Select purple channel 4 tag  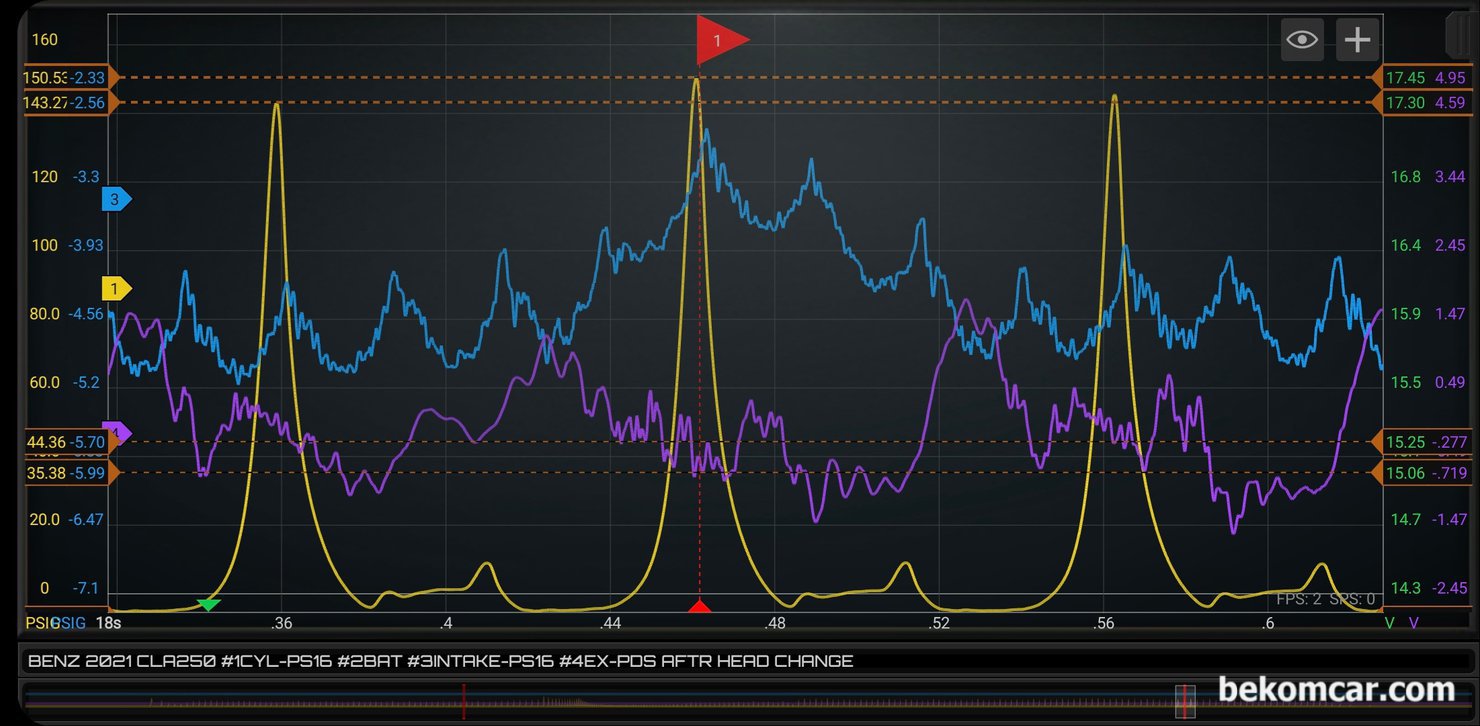point(117,433)
